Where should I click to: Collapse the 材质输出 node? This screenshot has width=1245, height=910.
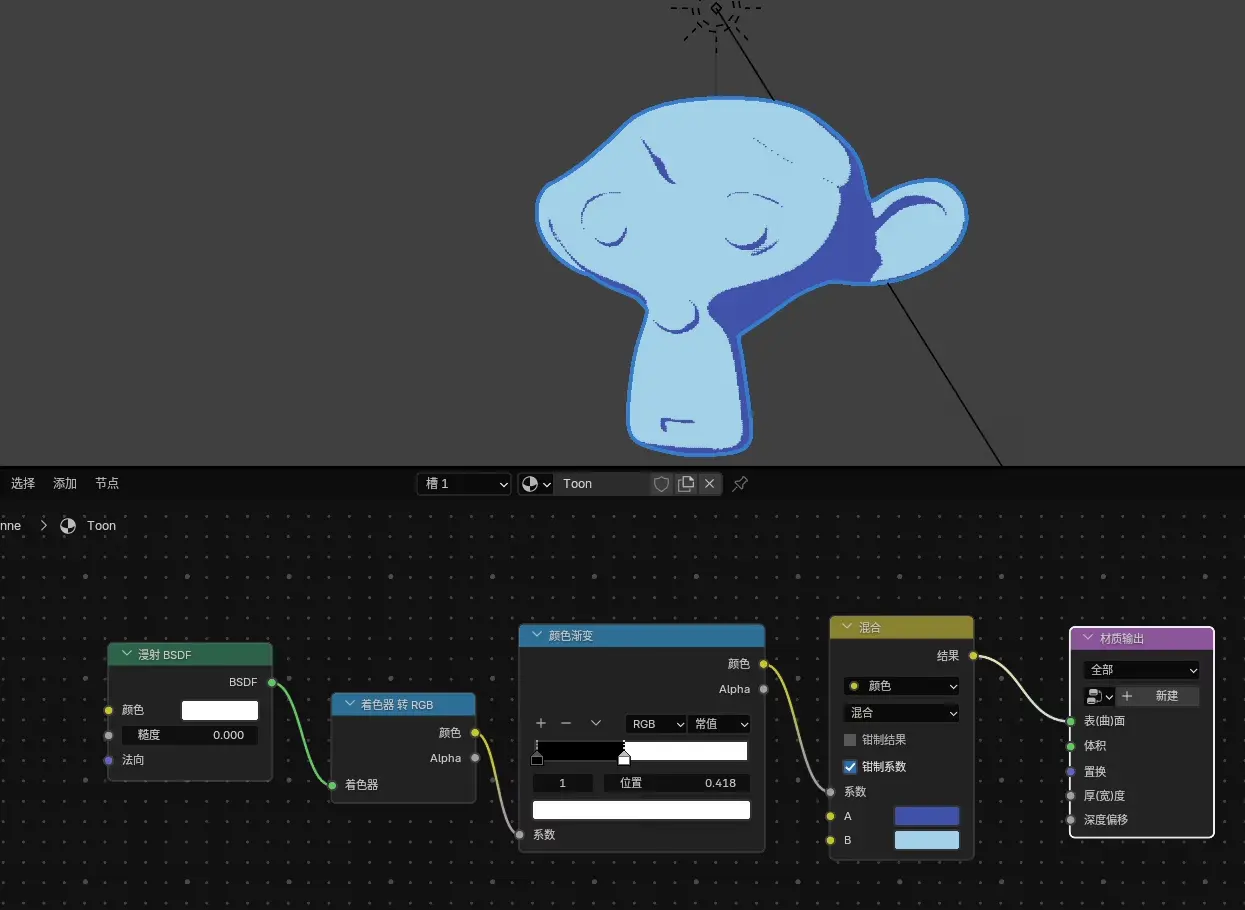(x=1089, y=638)
